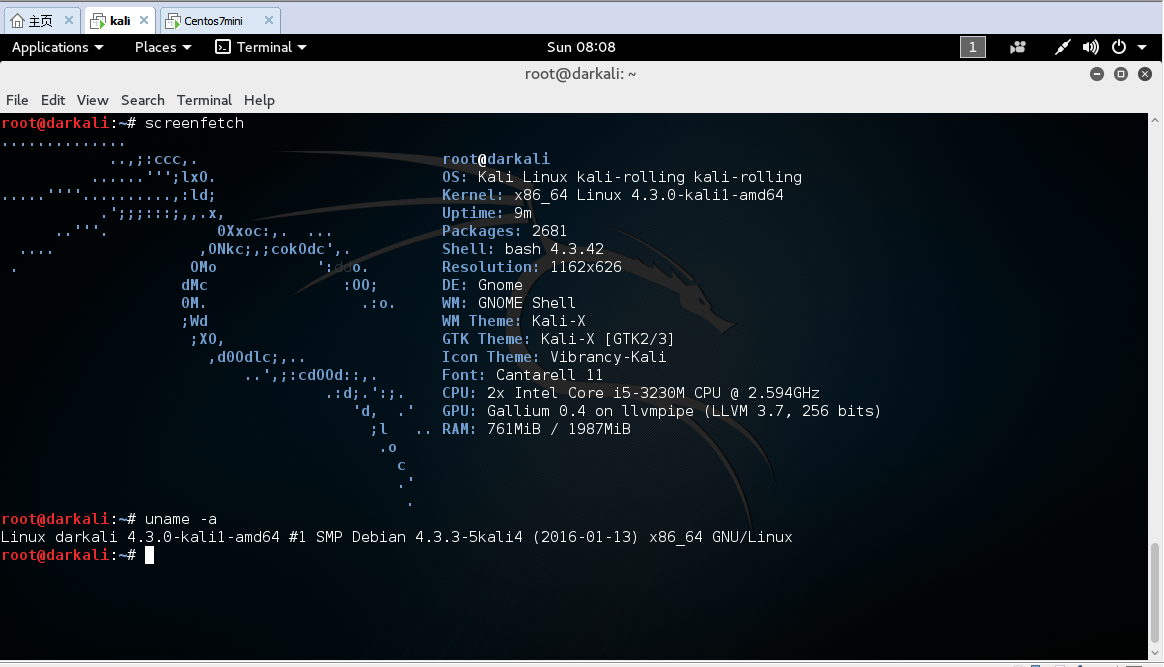
Task: Click the 'Shell: bash 4.3.42' line
Action: click(x=523, y=249)
